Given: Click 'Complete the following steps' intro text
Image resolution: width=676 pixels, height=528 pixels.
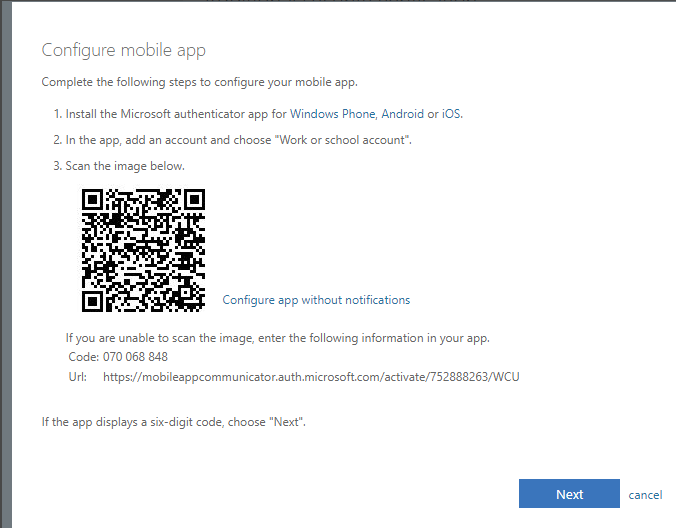Looking at the screenshot, I should tap(200, 82).
